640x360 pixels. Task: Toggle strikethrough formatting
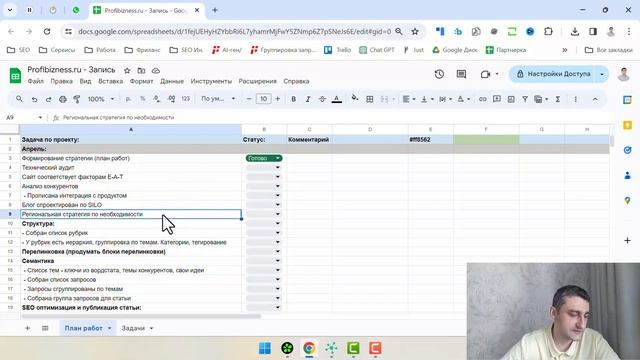click(x=322, y=99)
